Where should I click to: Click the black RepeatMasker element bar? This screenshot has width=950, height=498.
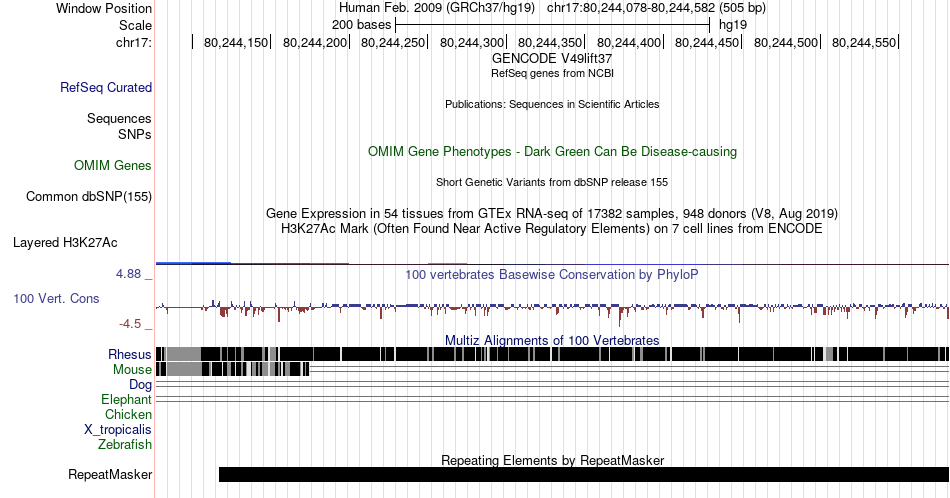click(583, 474)
